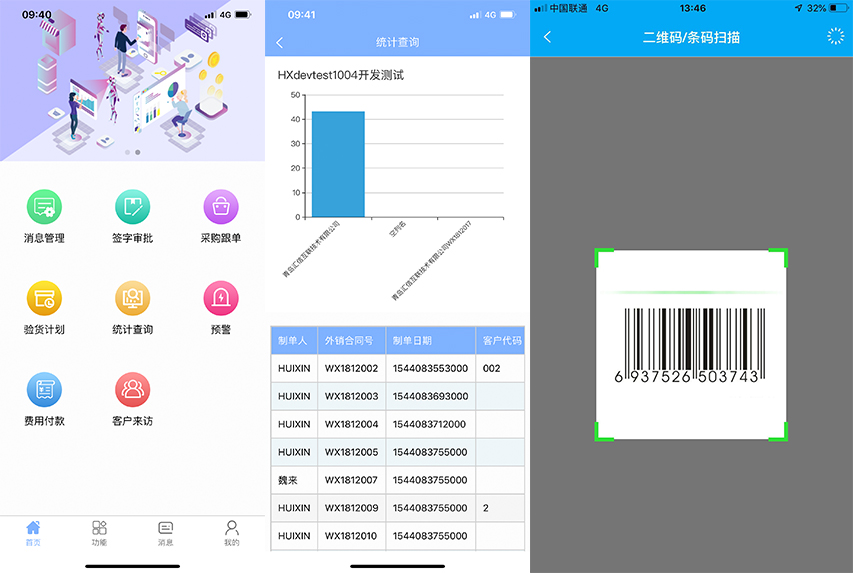This screenshot has width=853, height=573.
Task: Open the 消息管理 message management icon
Action: coord(44,207)
